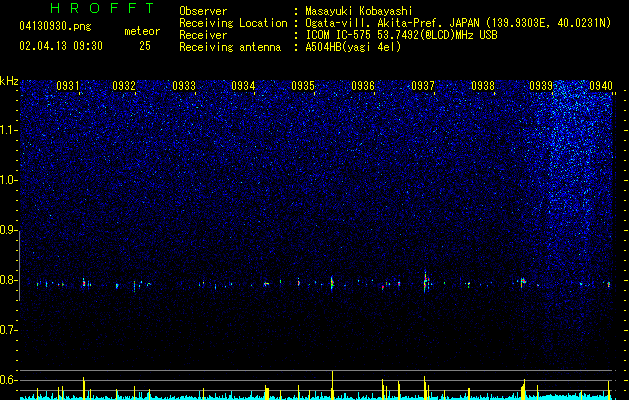The height and width of the screenshot is (400, 629).
Task: Select the file name 04130930.png
Action: 55,26
